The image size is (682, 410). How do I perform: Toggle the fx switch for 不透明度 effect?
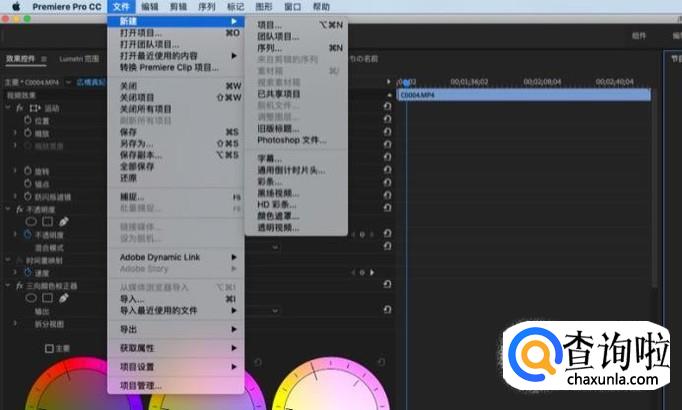[x=19, y=209]
